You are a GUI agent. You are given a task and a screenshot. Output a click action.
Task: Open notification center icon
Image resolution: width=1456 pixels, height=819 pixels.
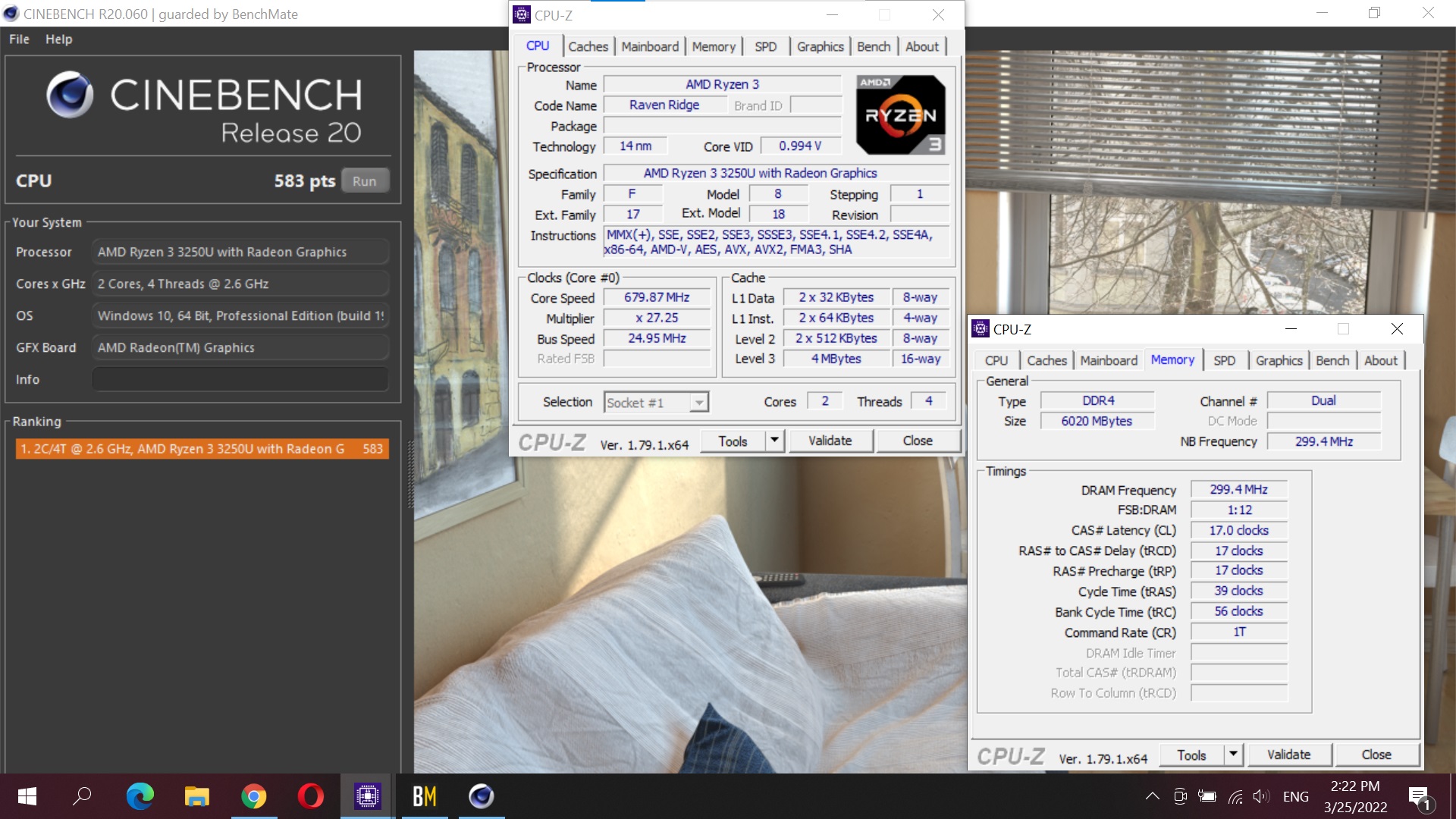1420,797
